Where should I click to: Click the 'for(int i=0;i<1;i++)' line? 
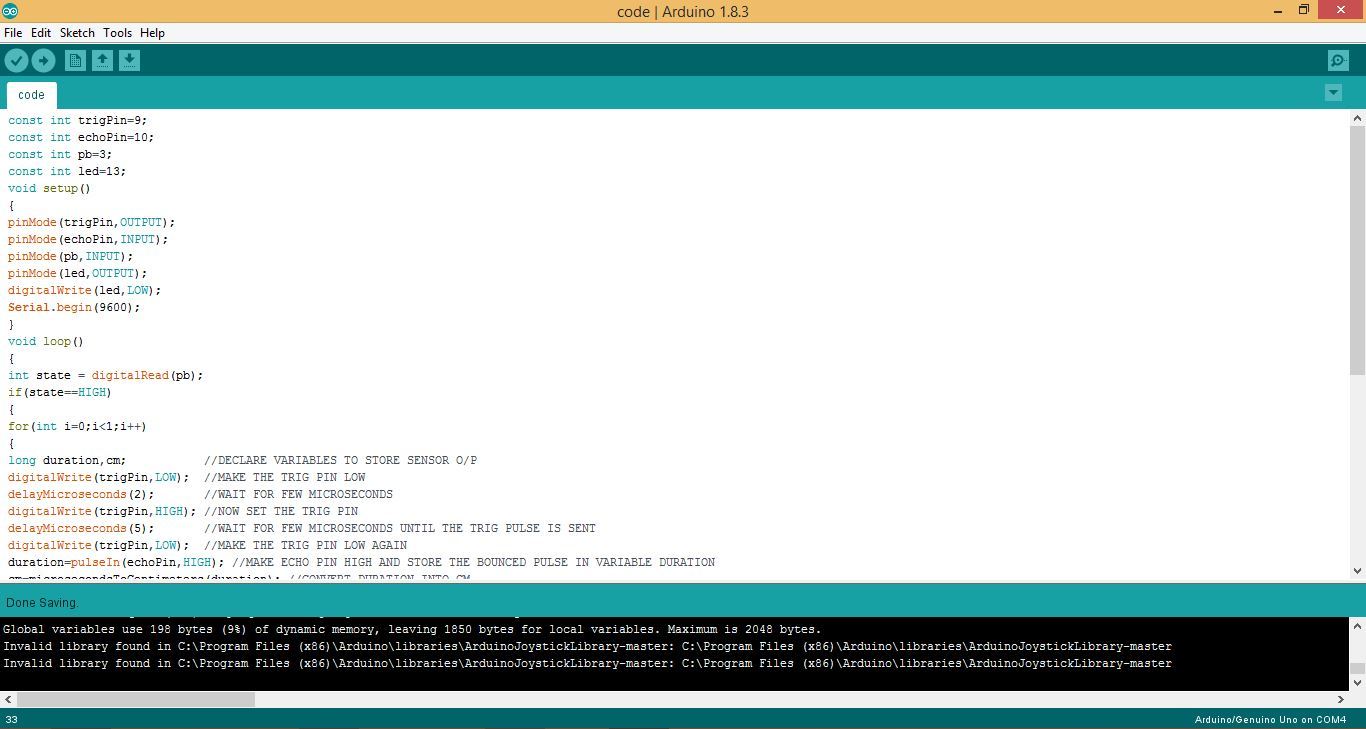tap(77, 426)
